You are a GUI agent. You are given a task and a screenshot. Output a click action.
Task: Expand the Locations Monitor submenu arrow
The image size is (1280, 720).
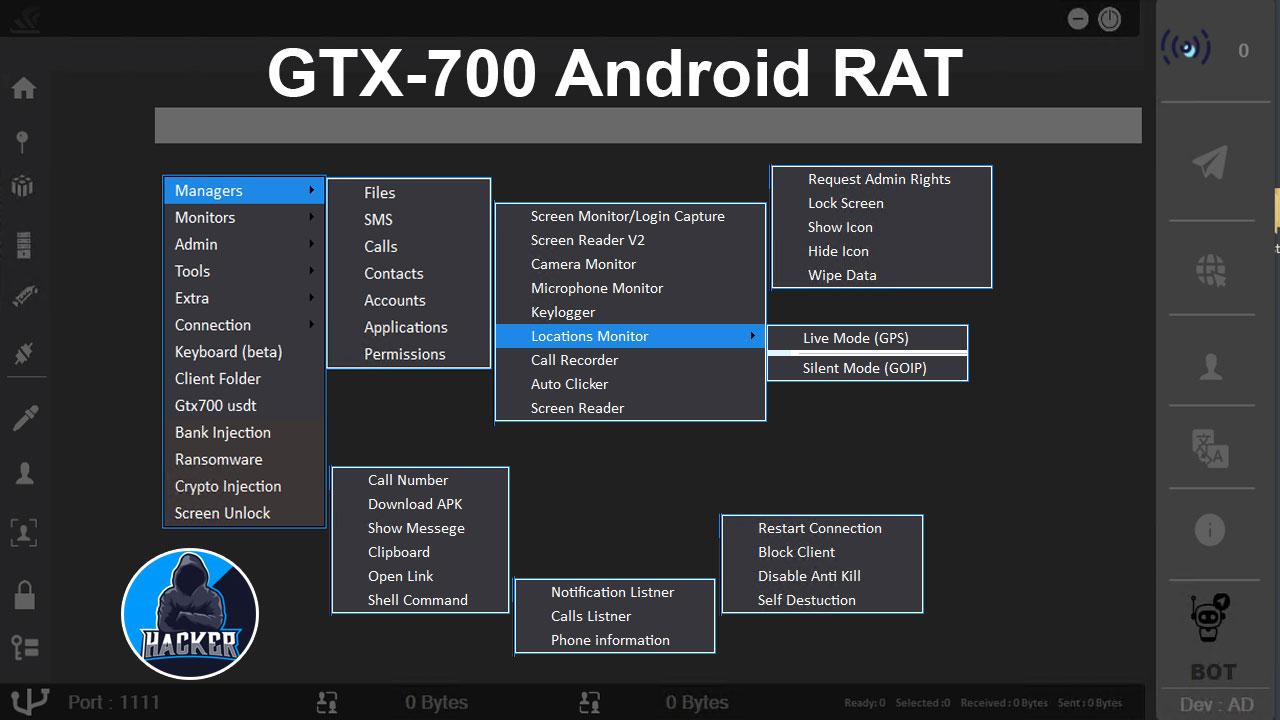click(x=752, y=336)
